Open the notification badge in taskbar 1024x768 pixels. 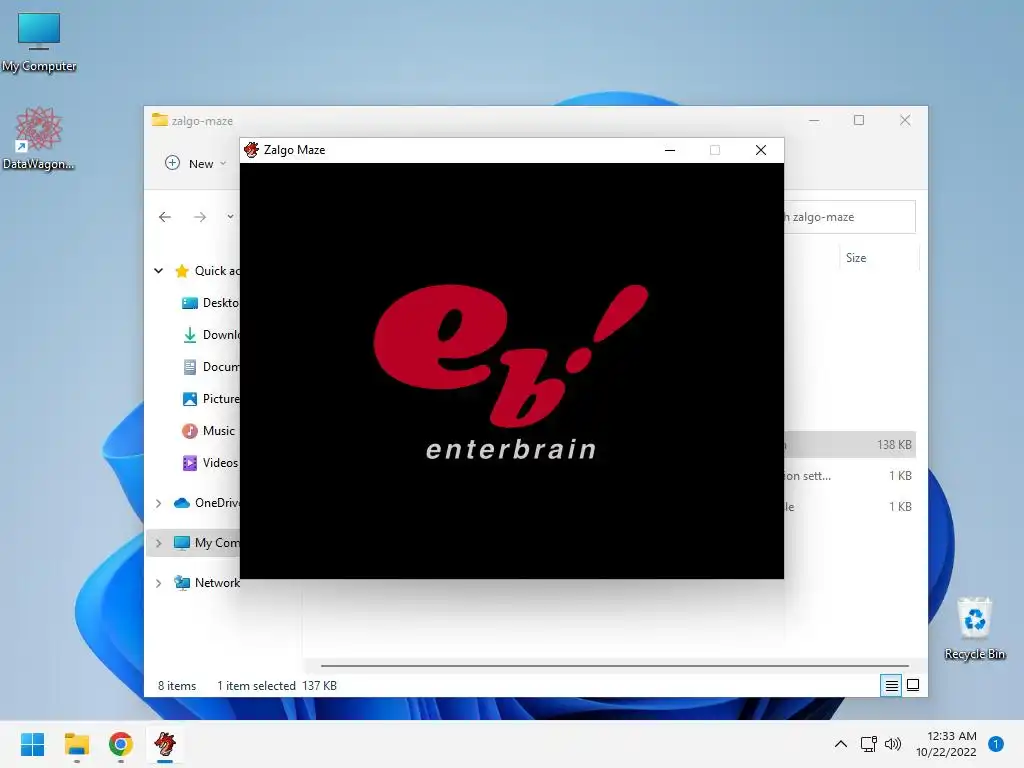coord(996,744)
